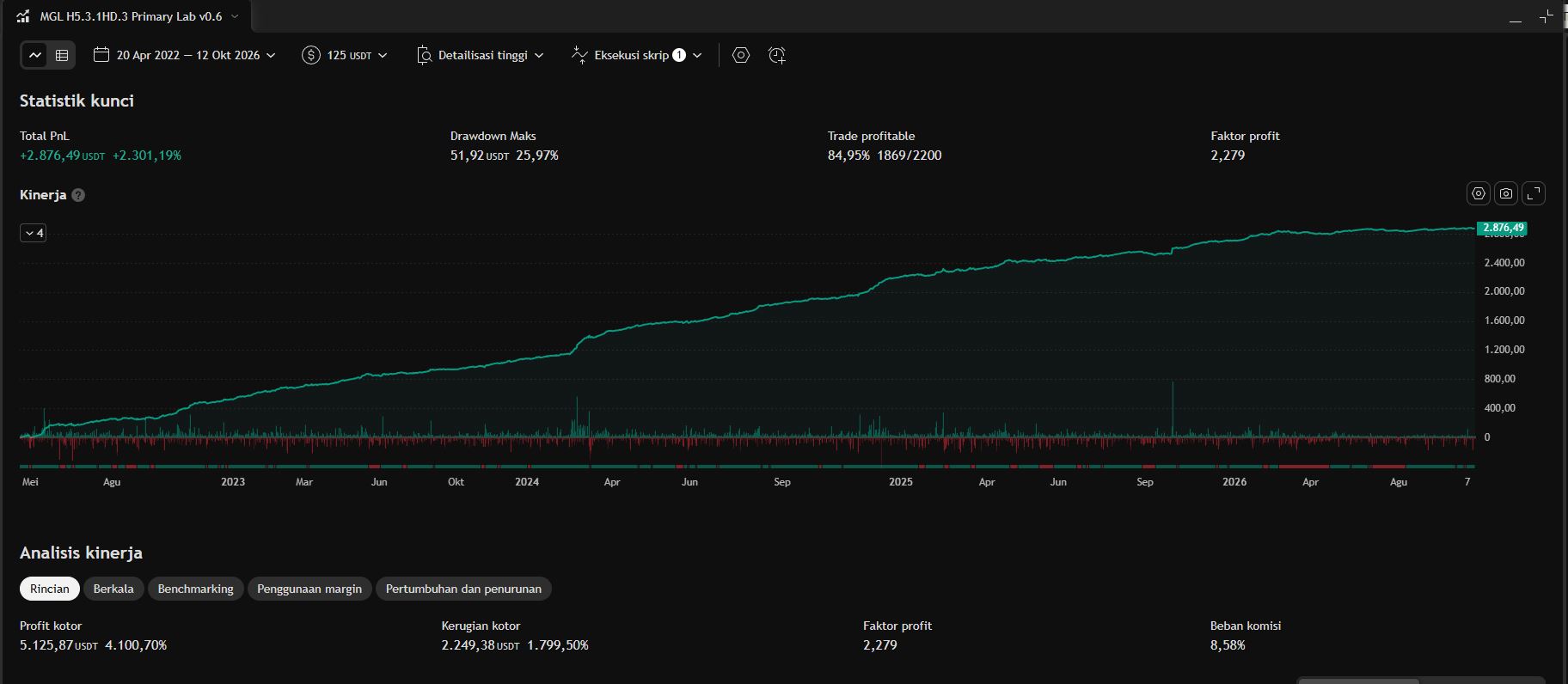Open the Benchmarking tab
This screenshot has height=684, width=1568.
tap(196, 589)
